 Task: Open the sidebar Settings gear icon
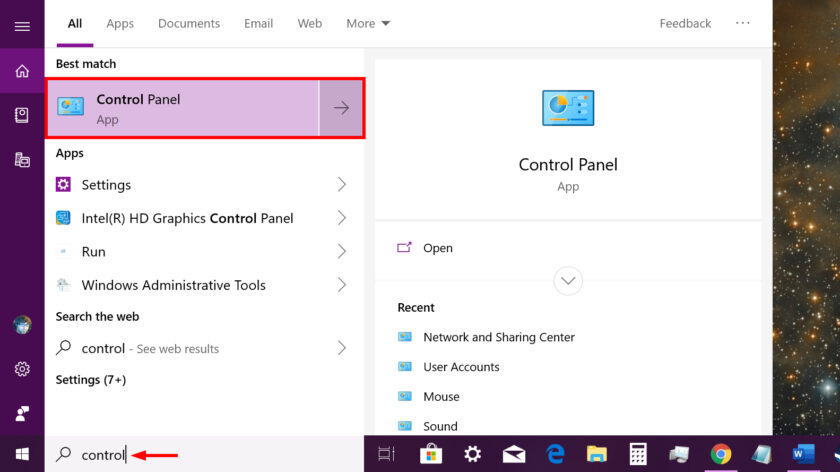[x=22, y=369]
